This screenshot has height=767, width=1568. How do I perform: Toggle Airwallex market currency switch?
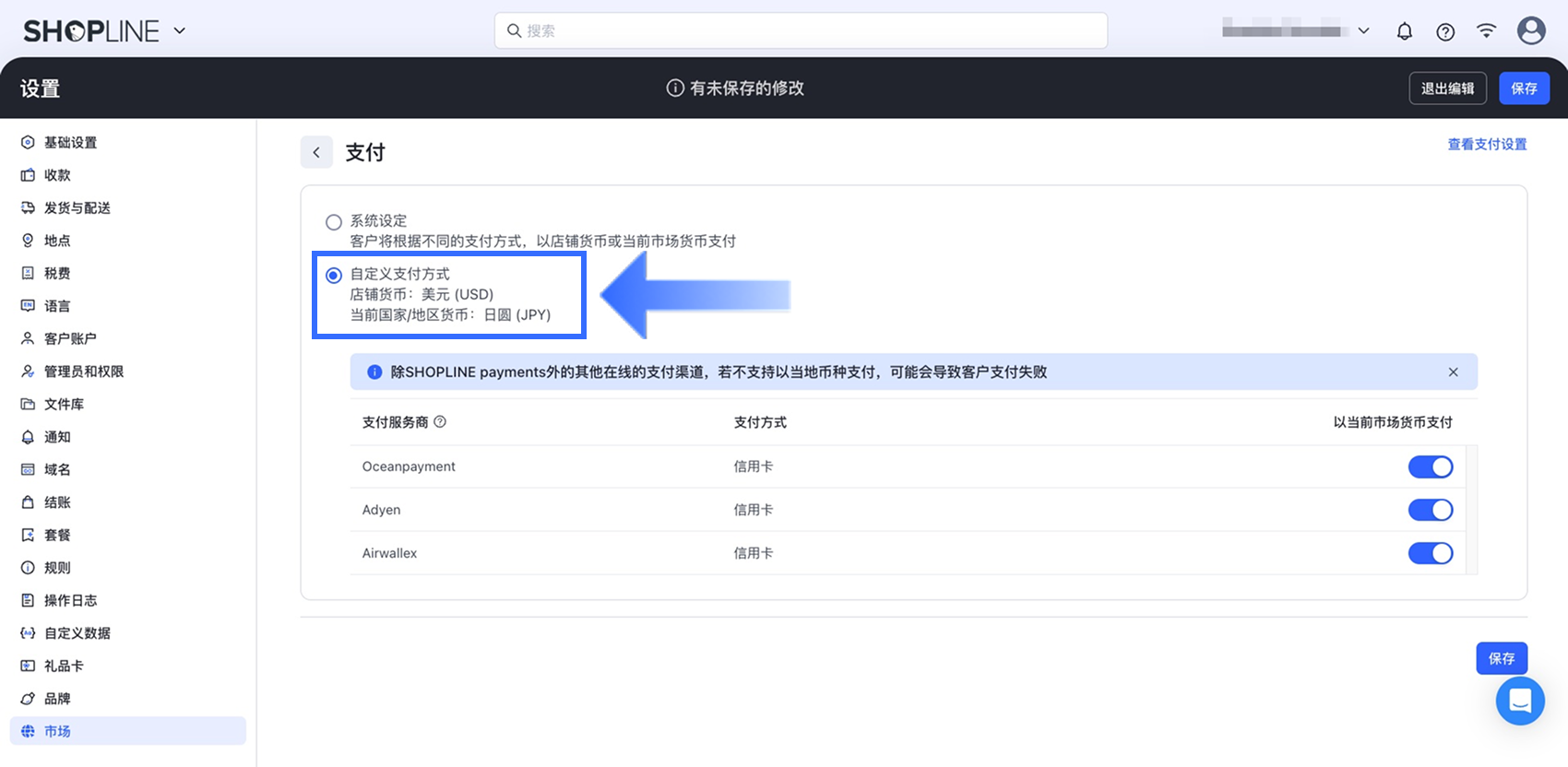click(1431, 553)
